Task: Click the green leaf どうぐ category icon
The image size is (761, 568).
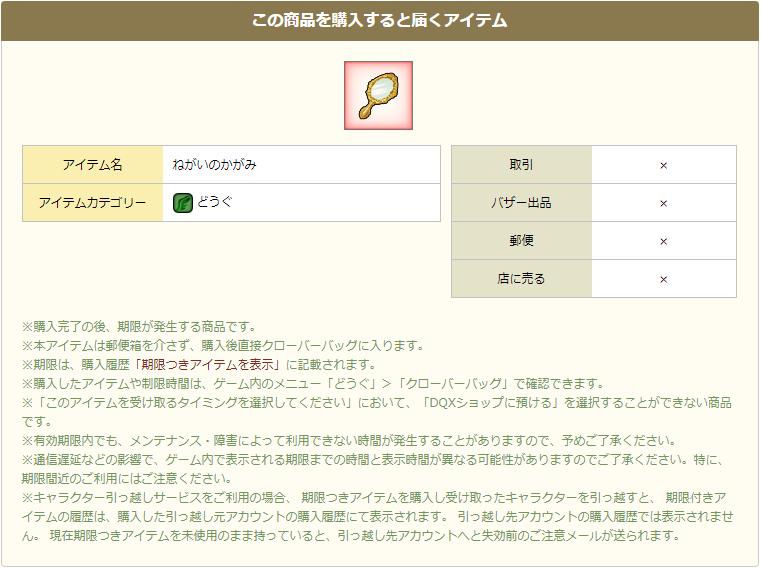Action: click(182, 203)
